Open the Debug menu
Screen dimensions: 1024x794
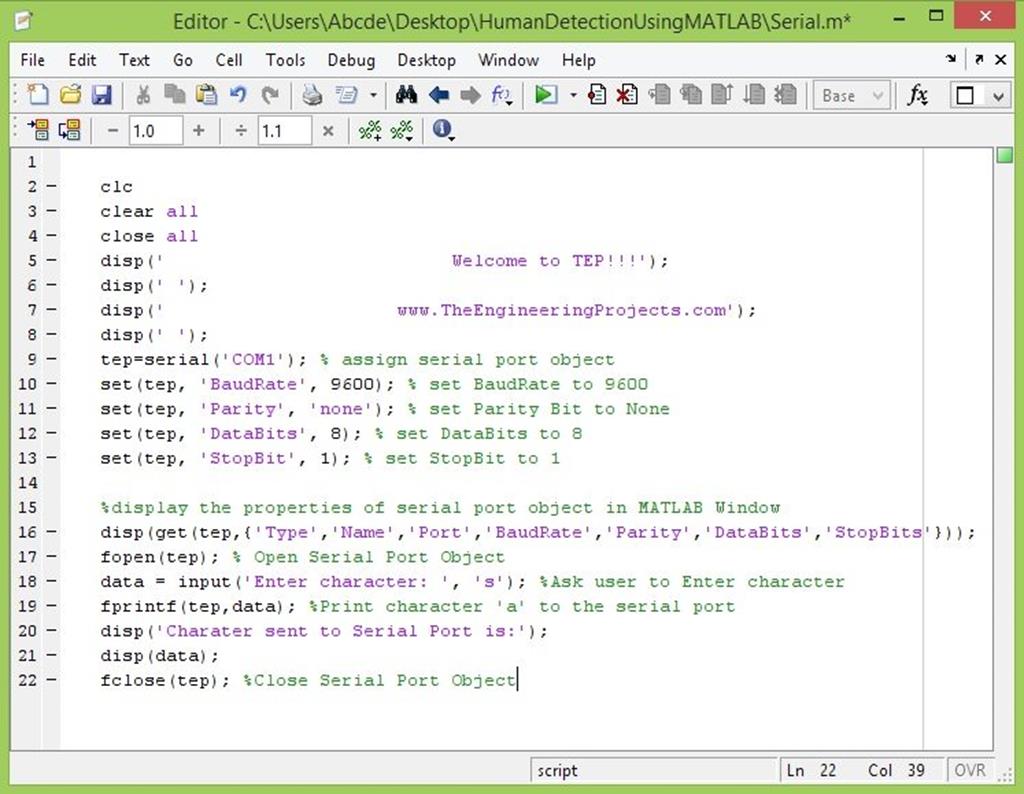(350, 60)
